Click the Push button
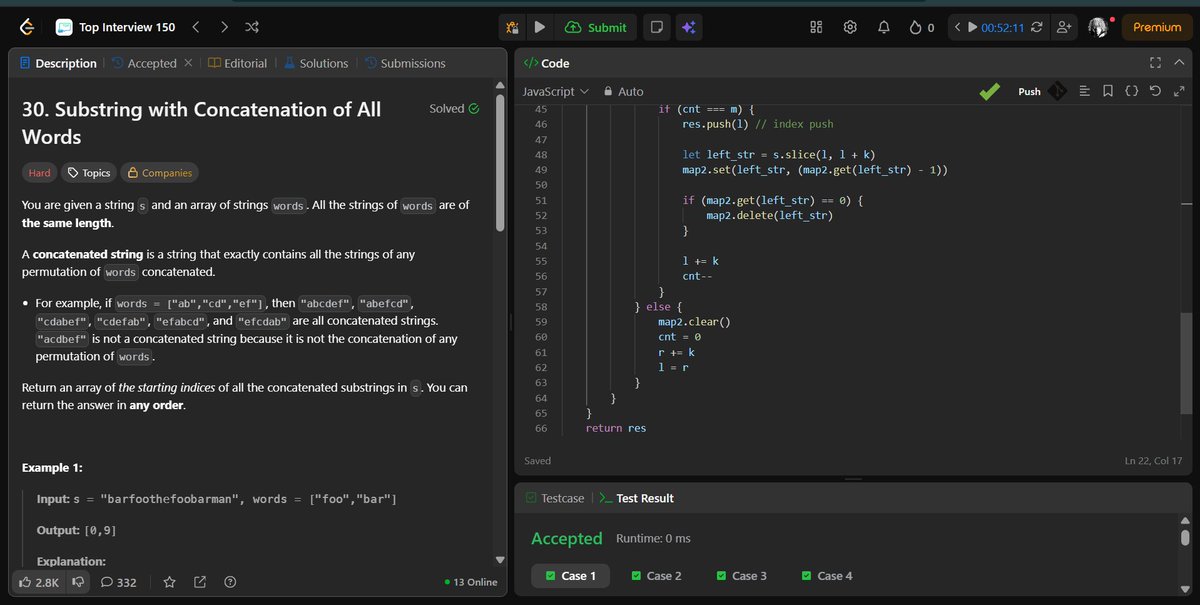 pos(1029,91)
